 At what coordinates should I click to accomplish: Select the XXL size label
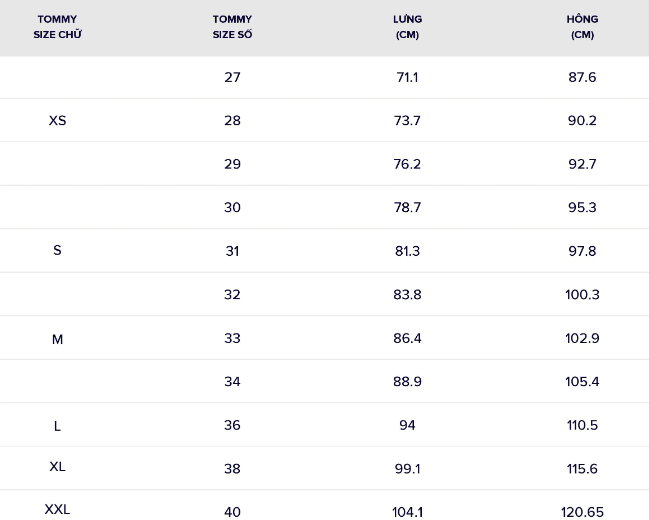(57, 509)
